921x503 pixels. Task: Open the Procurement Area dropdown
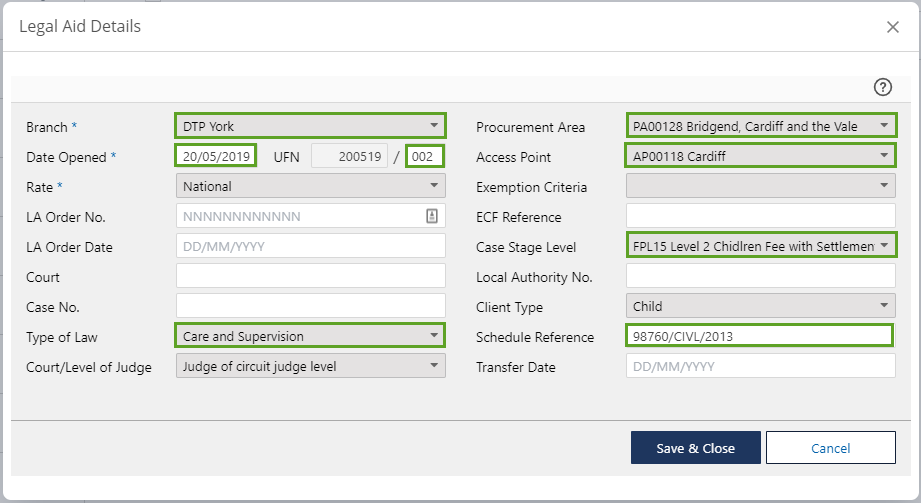(760, 126)
